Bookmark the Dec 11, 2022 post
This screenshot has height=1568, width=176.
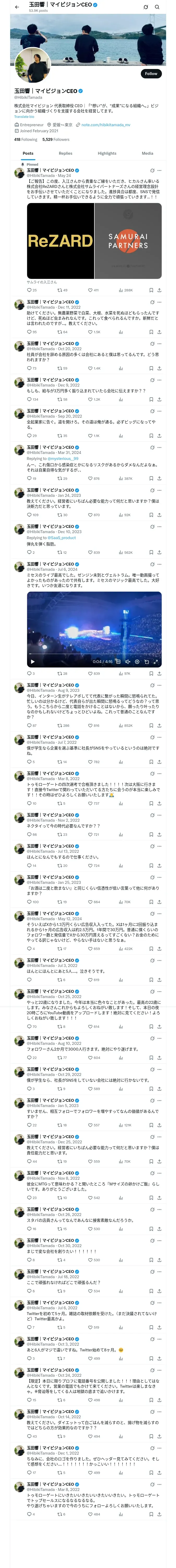tap(151, 332)
